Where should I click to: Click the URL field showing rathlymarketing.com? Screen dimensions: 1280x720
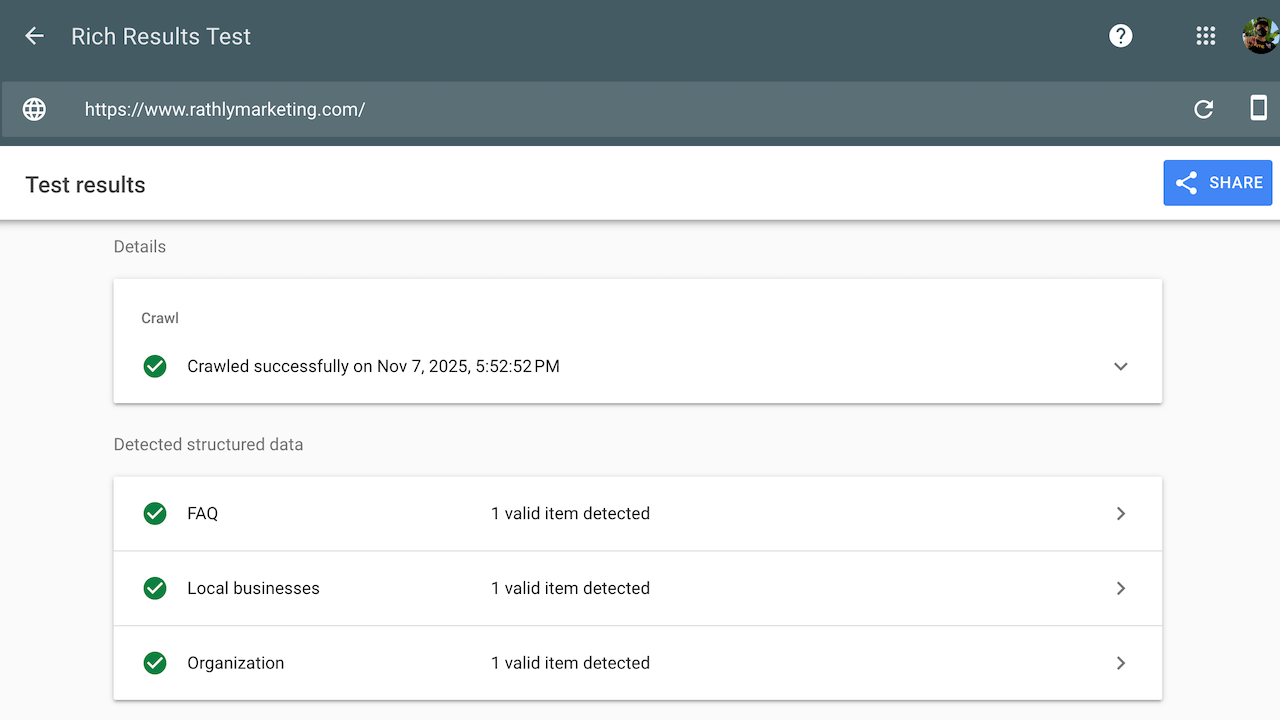coord(225,109)
